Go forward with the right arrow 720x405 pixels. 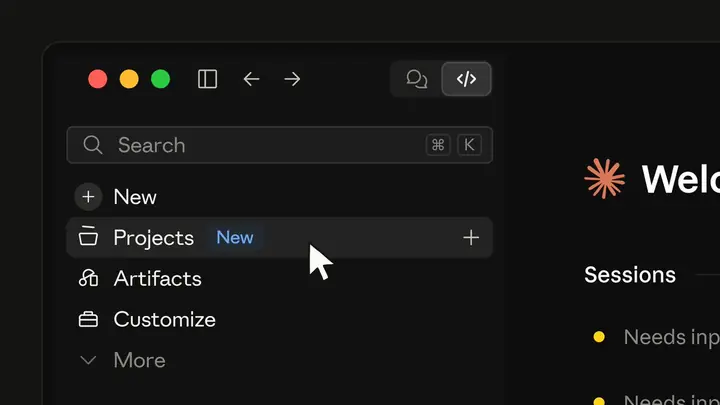pos(292,79)
